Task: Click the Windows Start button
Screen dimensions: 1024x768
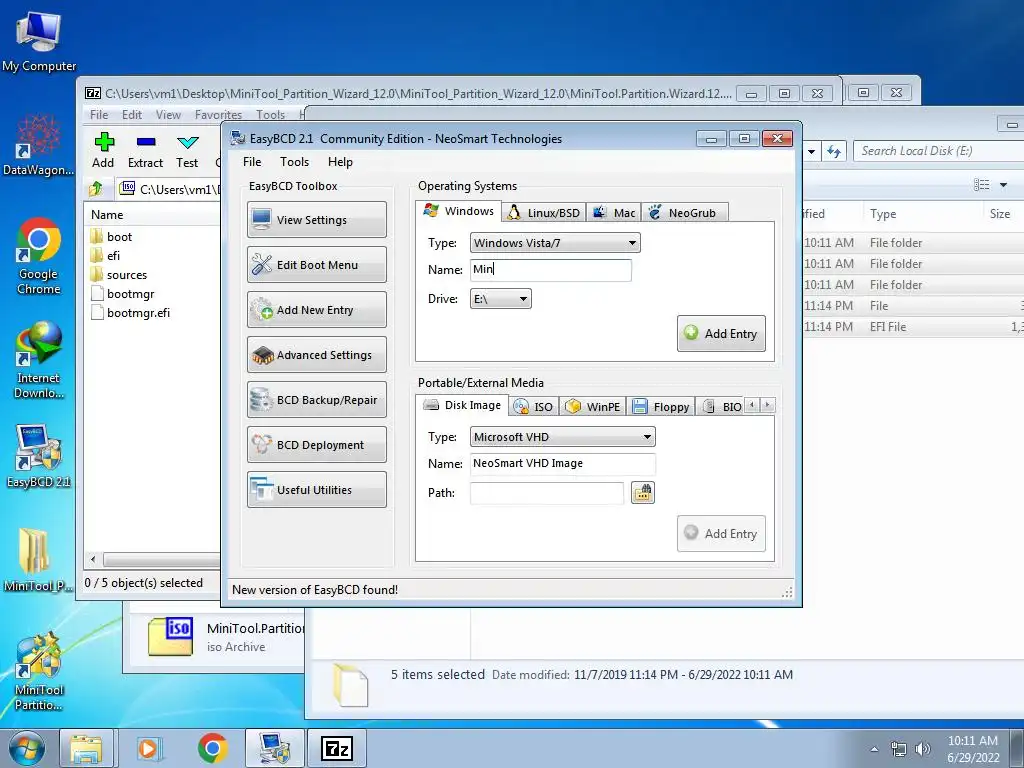Action: click(27, 748)
